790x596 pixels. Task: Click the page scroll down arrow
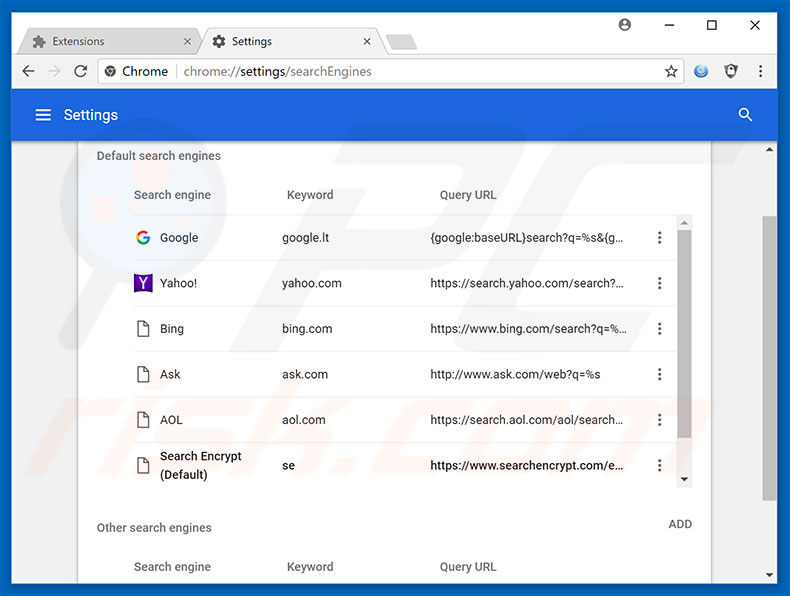769,575
